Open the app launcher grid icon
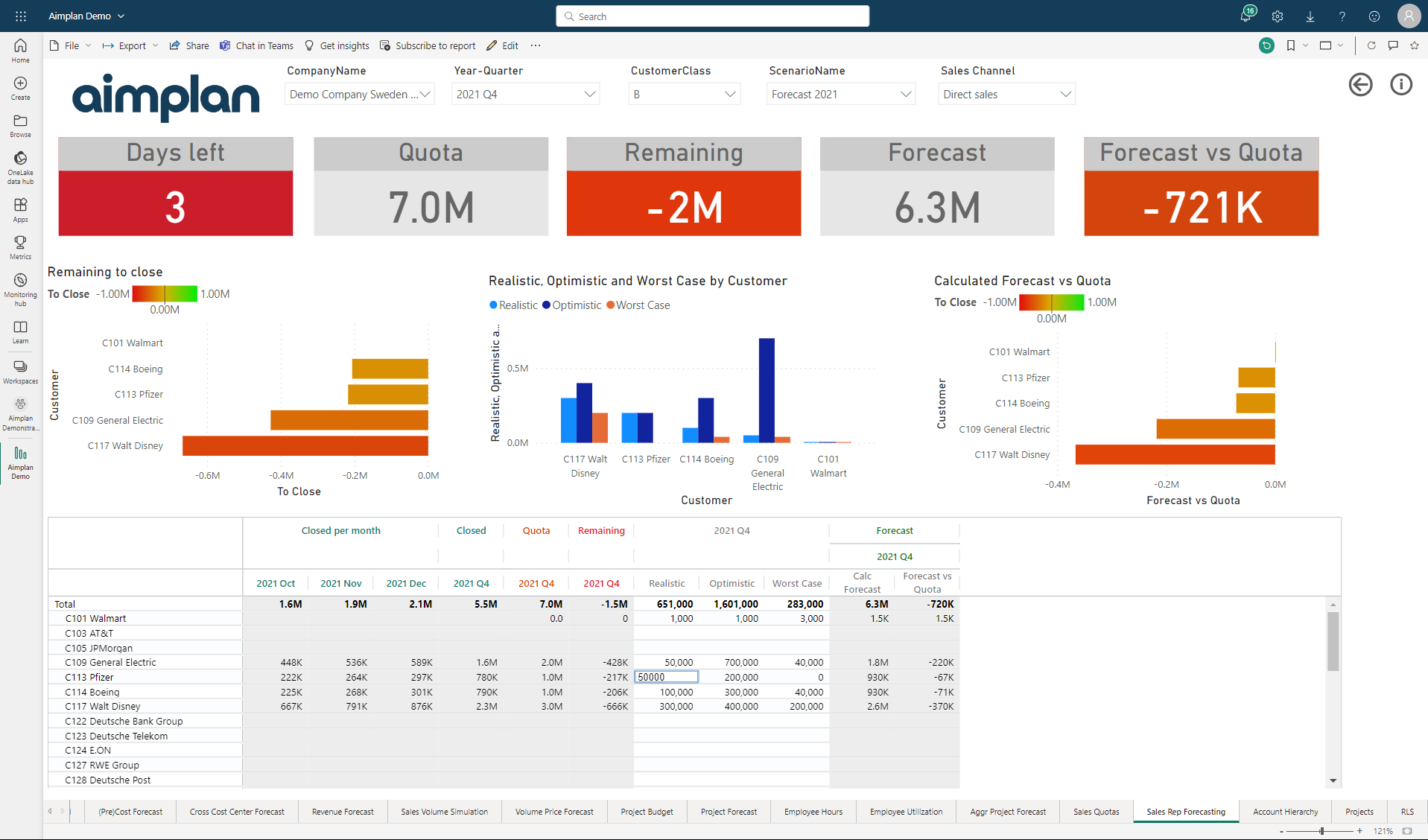1428x840 pixels. 20,16
